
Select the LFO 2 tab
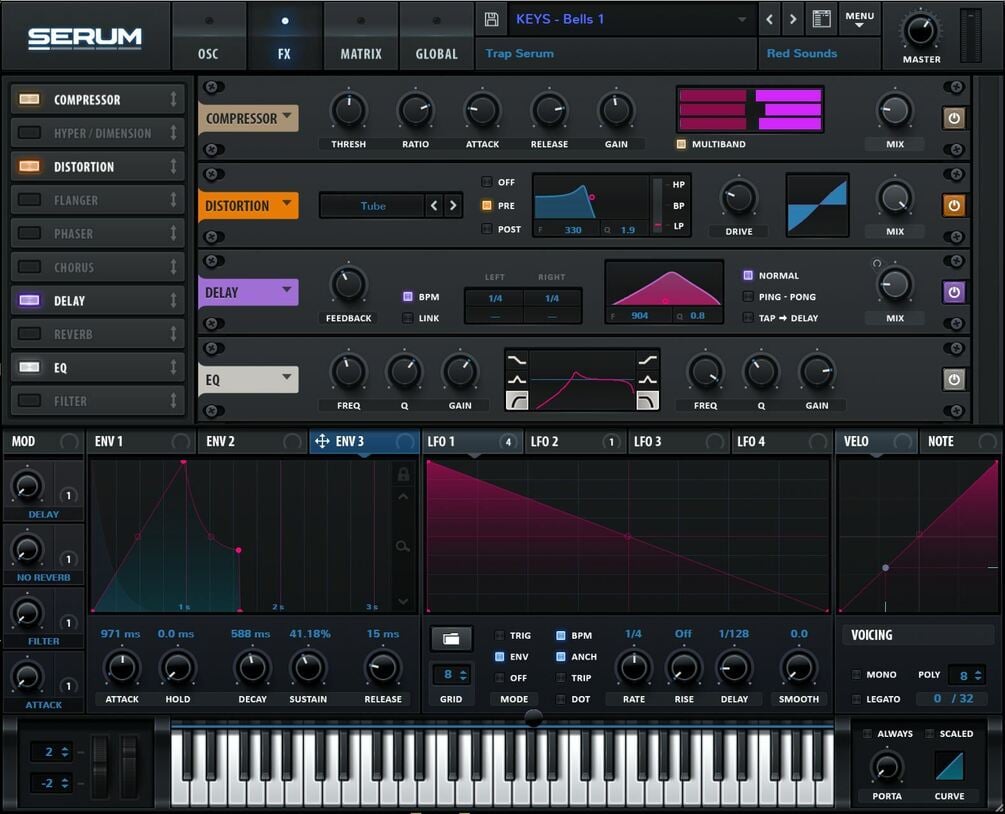tap(574, 441)
